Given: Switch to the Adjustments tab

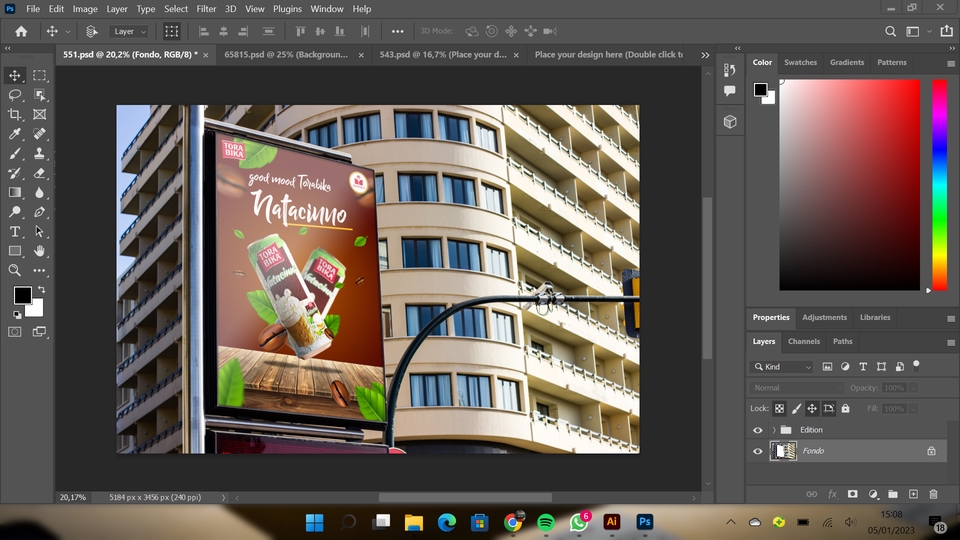Looking at the screenshot, I should 824,318.
